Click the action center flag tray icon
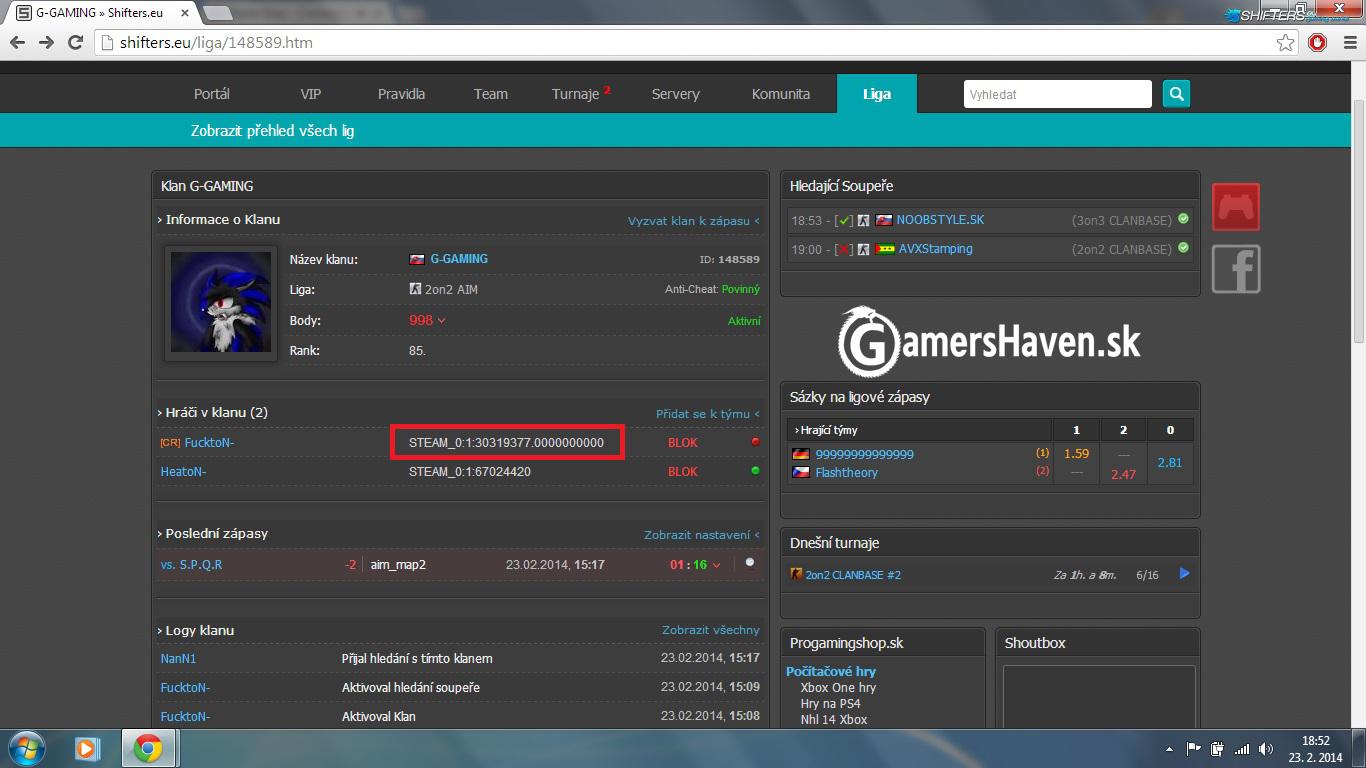This screenshot has height=768, width=1366. pyautogui.click(x=1194, y=748)
